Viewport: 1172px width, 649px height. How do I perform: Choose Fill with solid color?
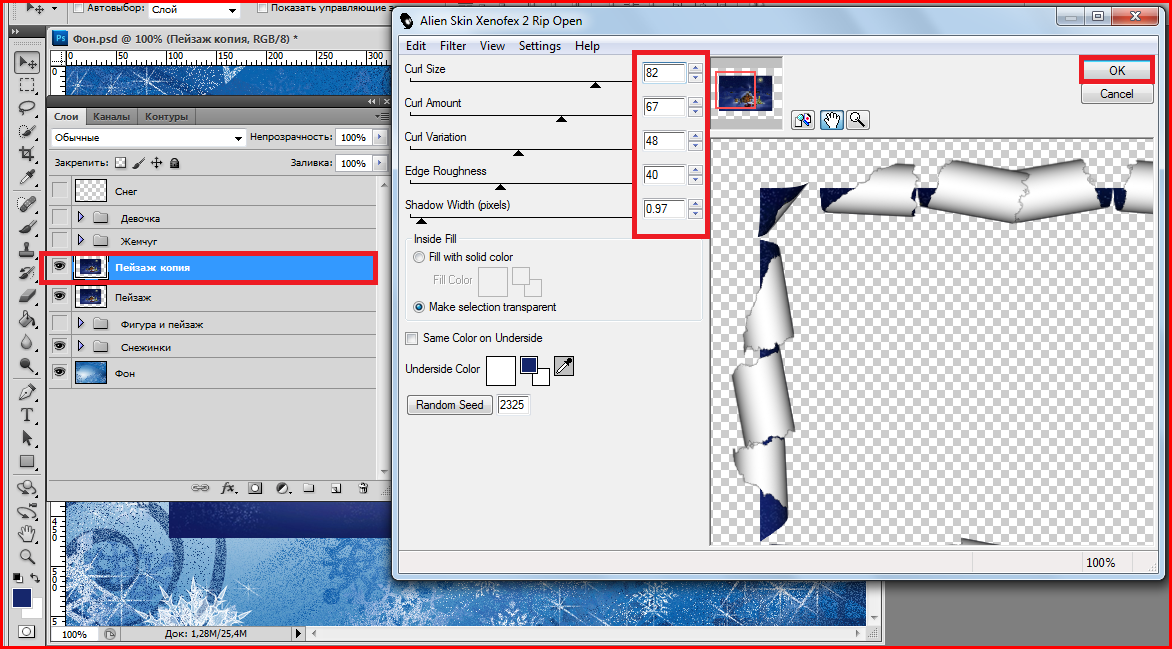(x=419, y=257)
